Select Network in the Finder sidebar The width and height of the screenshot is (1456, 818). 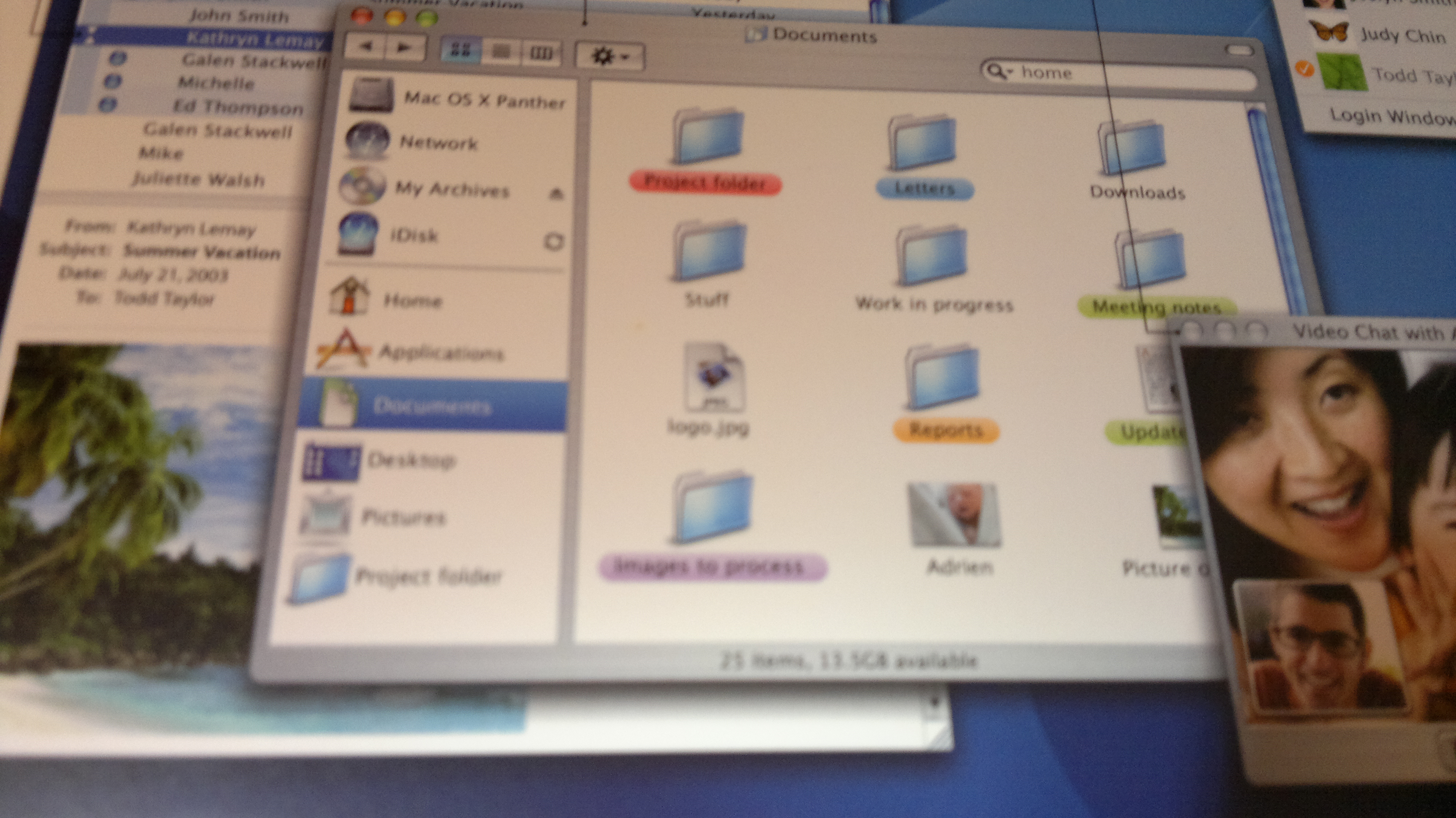[x=438, y=143]
